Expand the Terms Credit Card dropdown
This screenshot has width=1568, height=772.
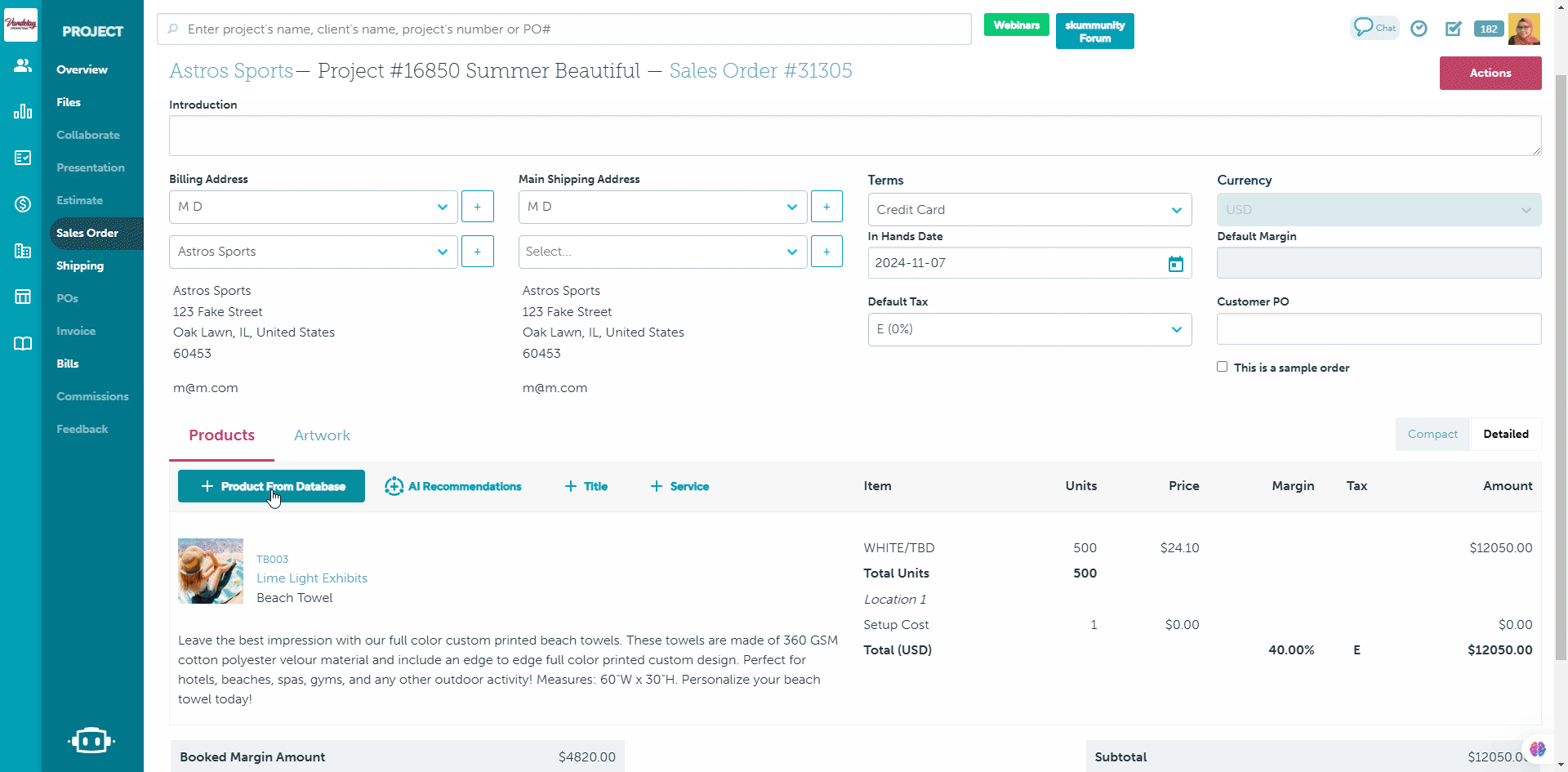(x=1029, y=210)
